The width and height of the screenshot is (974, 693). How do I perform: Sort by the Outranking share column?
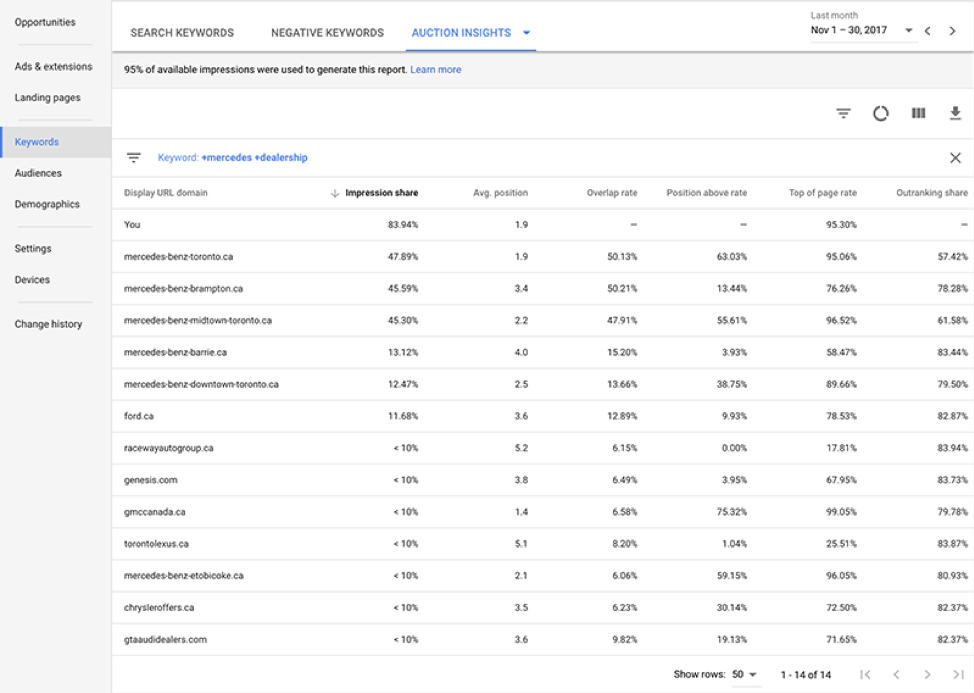[x=930, y=192]
